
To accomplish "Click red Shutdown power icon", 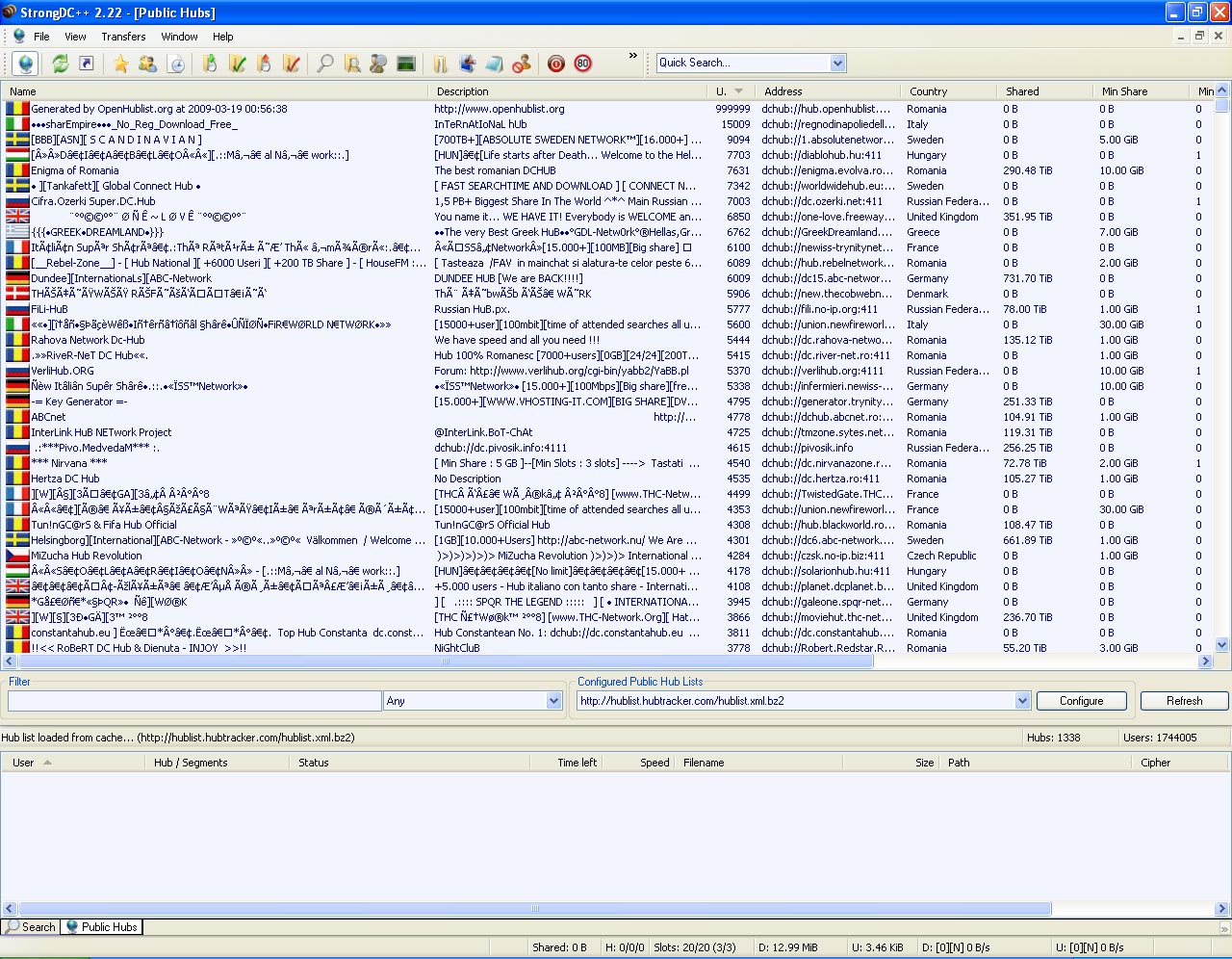I will pos(555,64).
